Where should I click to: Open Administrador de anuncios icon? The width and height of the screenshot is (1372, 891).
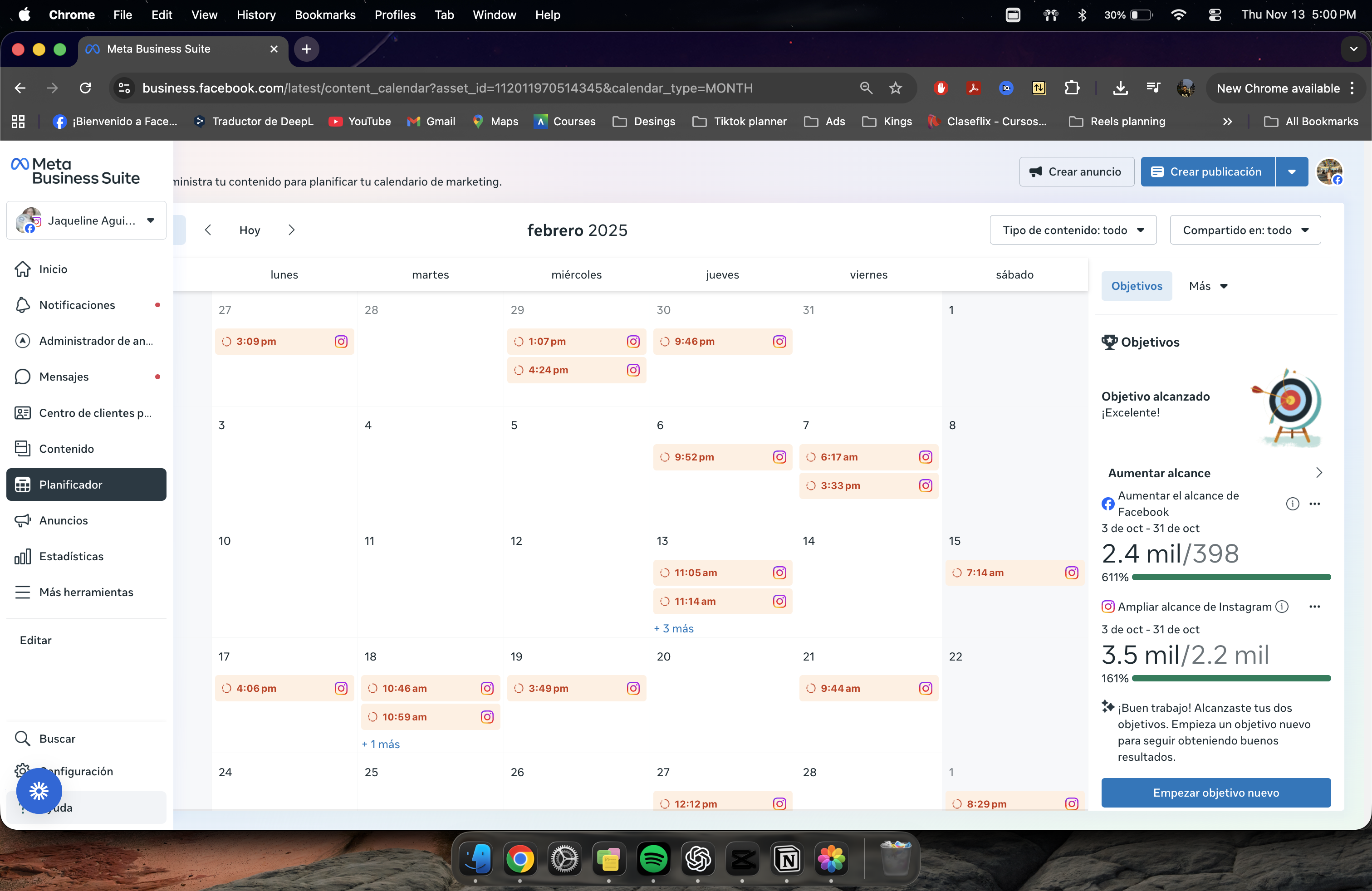pyautogui.click(x=23, y=341)
